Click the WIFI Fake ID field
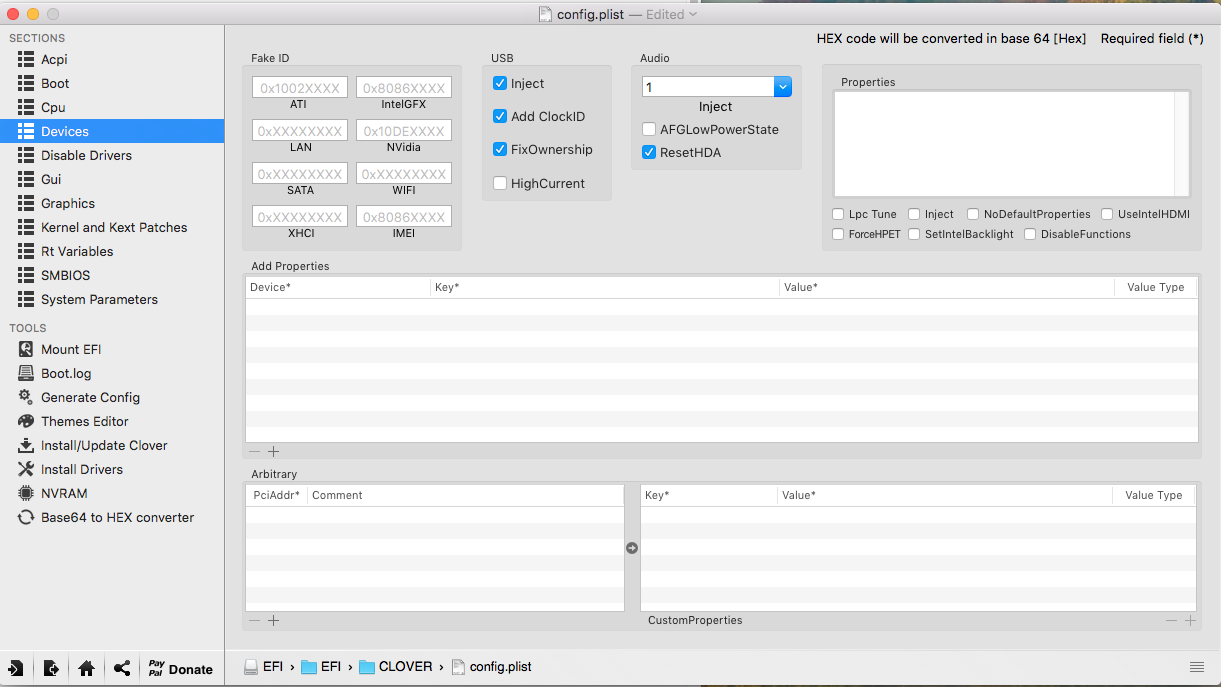The width and height of the screenshot is (1221, 687). tap(404, 173)
